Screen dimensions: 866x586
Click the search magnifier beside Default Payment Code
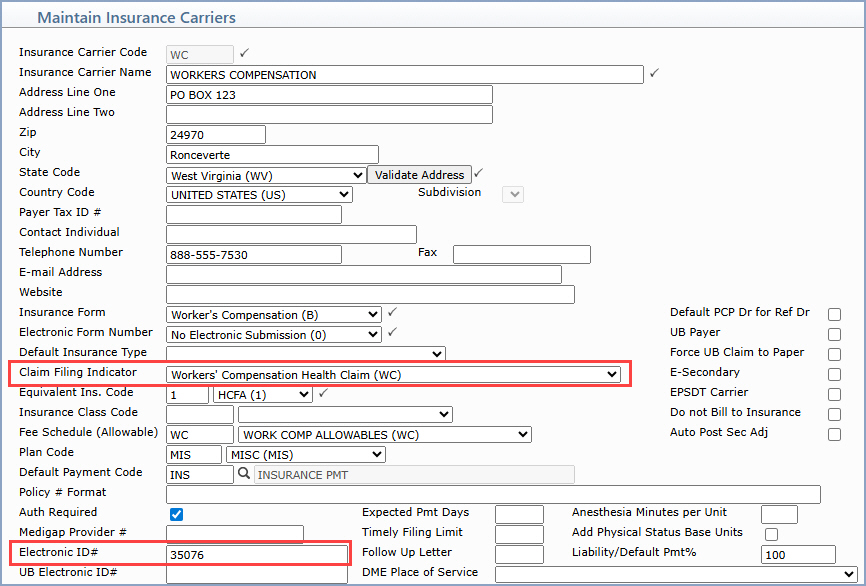(x=243, y=475)
